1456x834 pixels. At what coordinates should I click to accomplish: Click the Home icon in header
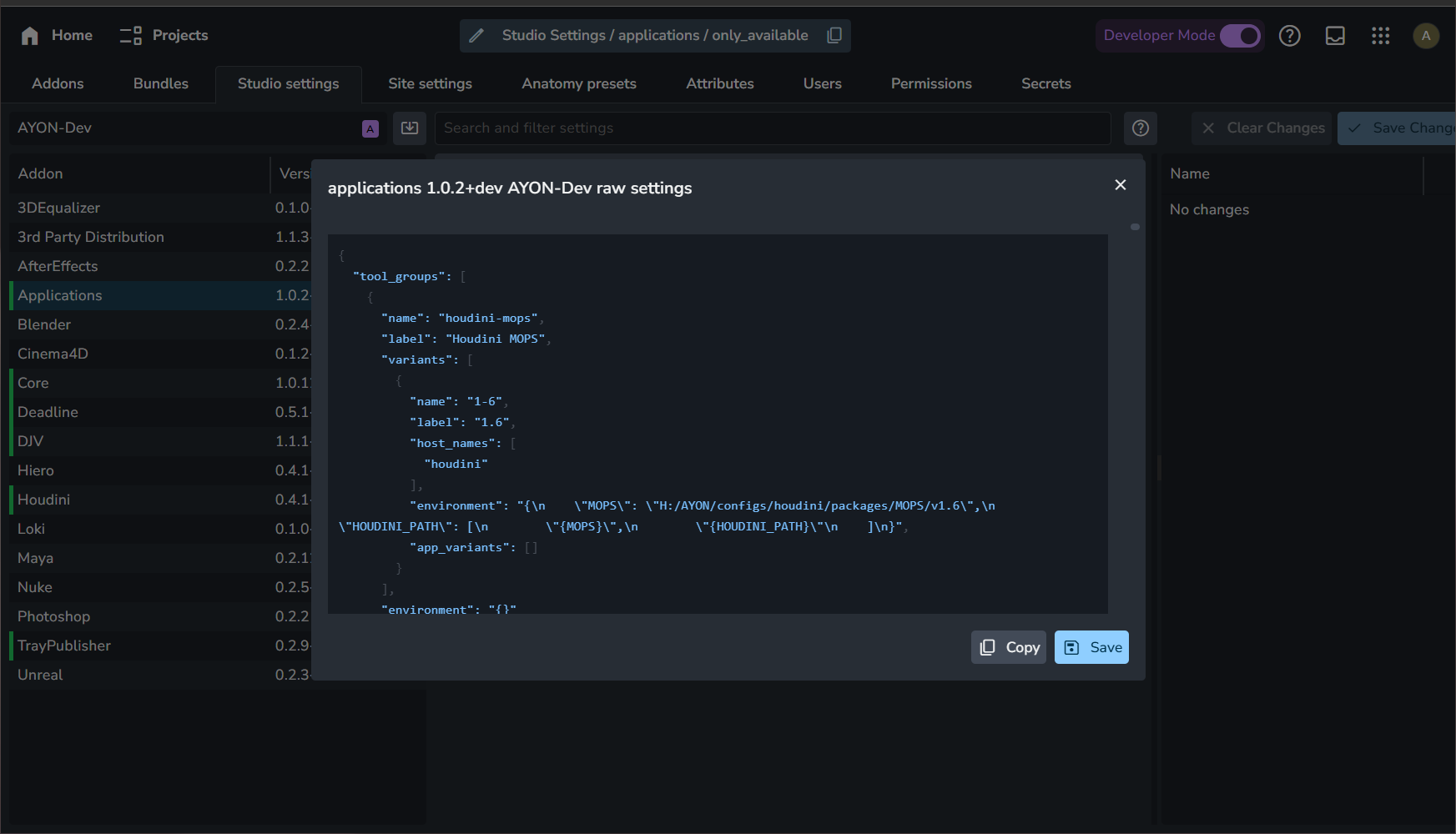[x=31, y=36]
